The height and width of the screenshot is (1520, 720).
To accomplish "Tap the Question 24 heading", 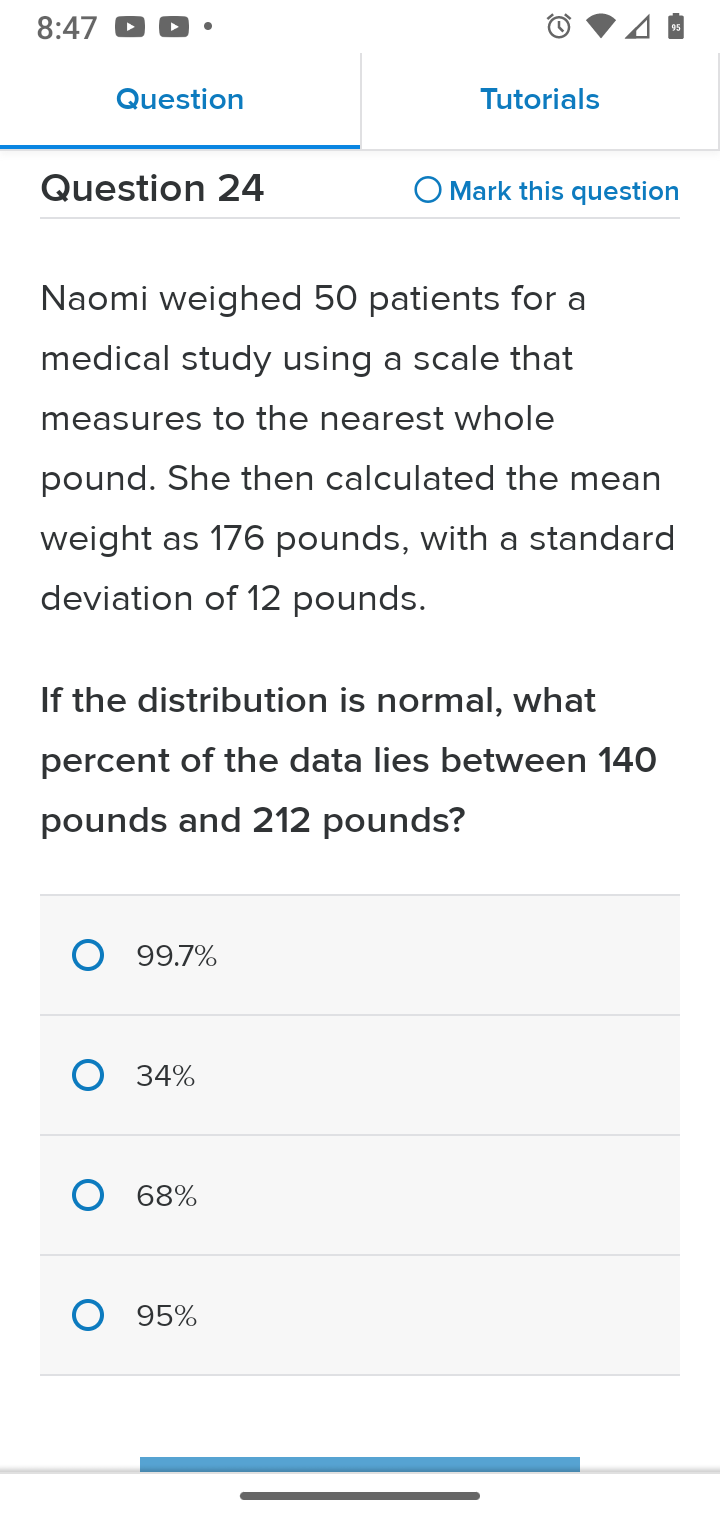I will pos(152,188).
